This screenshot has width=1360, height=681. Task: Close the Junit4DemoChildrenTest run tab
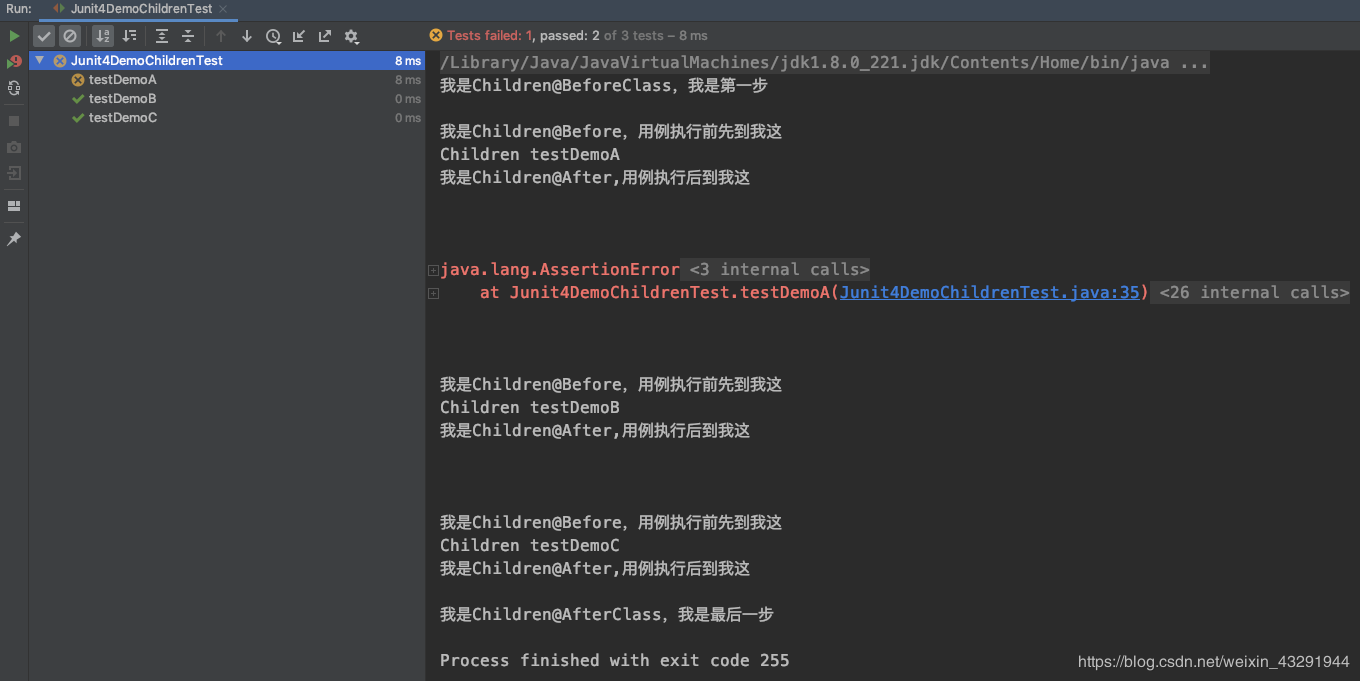(x=223, y=9)
